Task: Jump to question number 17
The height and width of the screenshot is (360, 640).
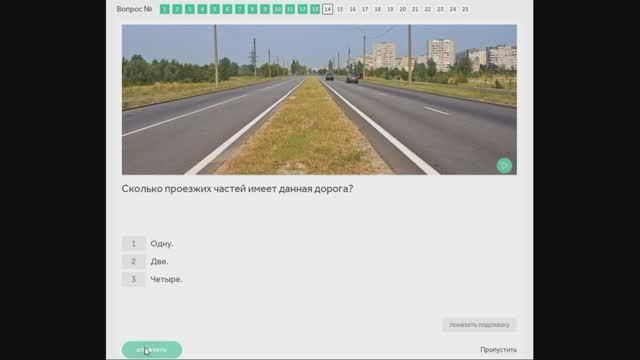Action: pyautogui.click(x=365, y=9)
